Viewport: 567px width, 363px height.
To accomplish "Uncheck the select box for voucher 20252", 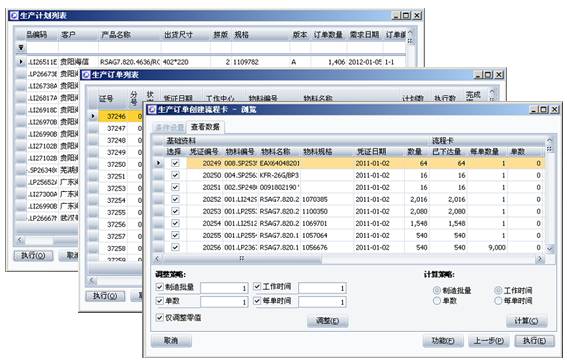I will (x=175, y=199).
